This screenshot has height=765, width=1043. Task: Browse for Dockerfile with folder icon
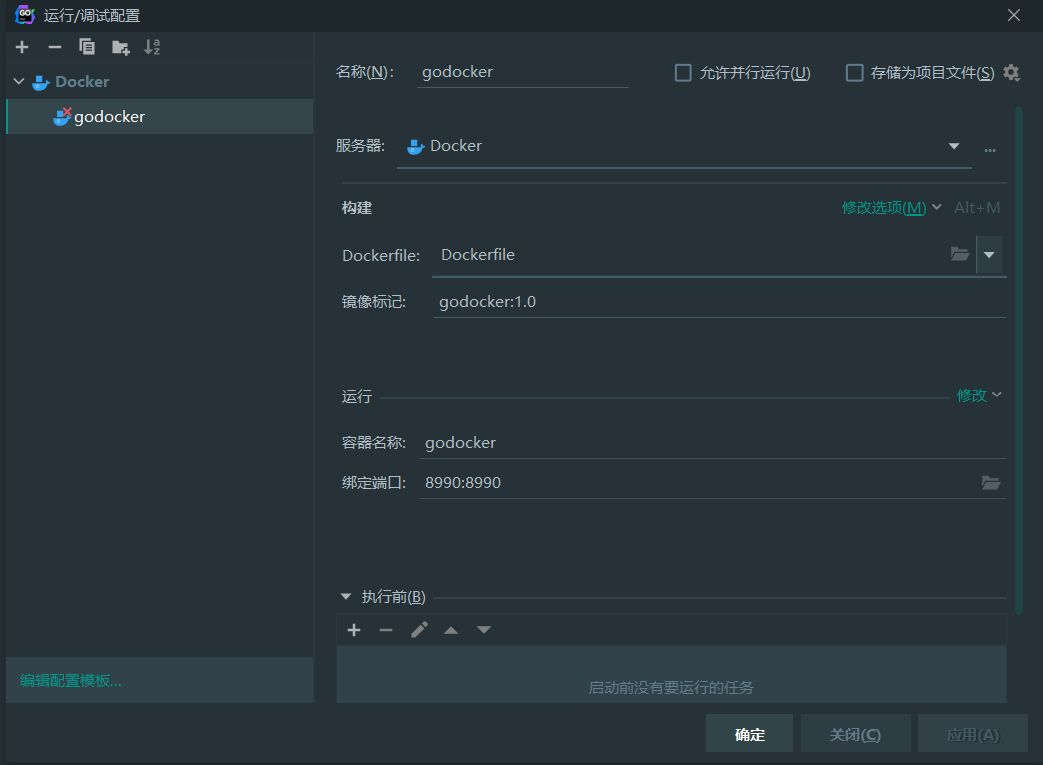coord(959,254)
